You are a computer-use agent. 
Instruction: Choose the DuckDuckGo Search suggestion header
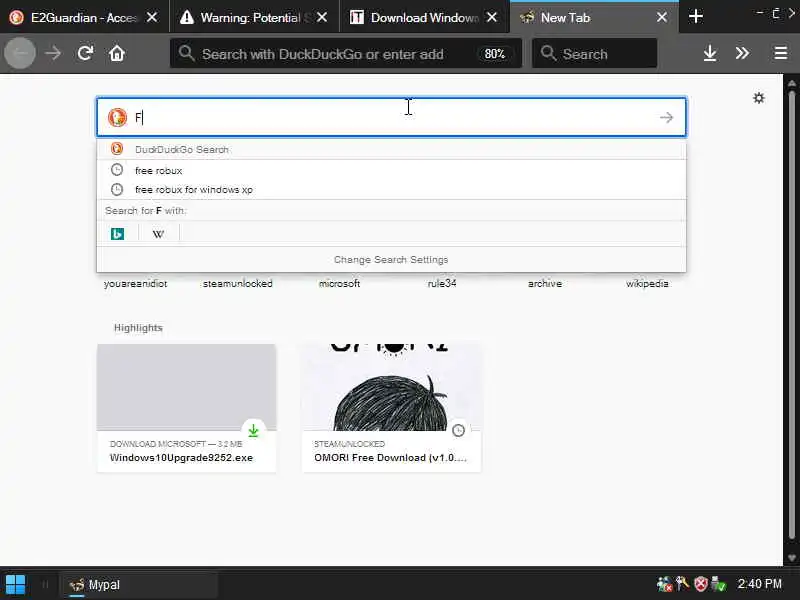391,149
